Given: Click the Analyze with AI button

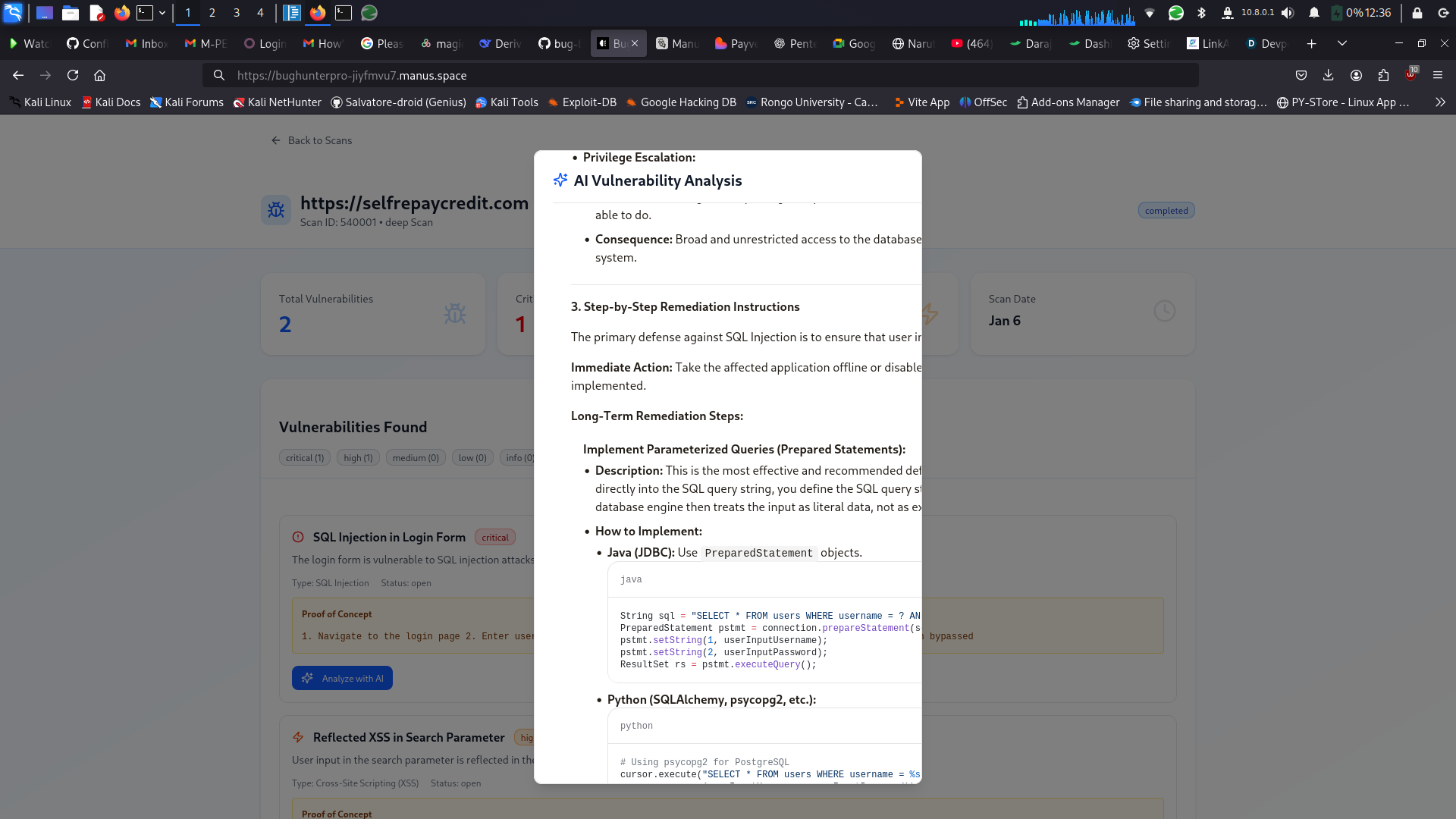Looking at the screenshot, I should click(x=342, y=678).
